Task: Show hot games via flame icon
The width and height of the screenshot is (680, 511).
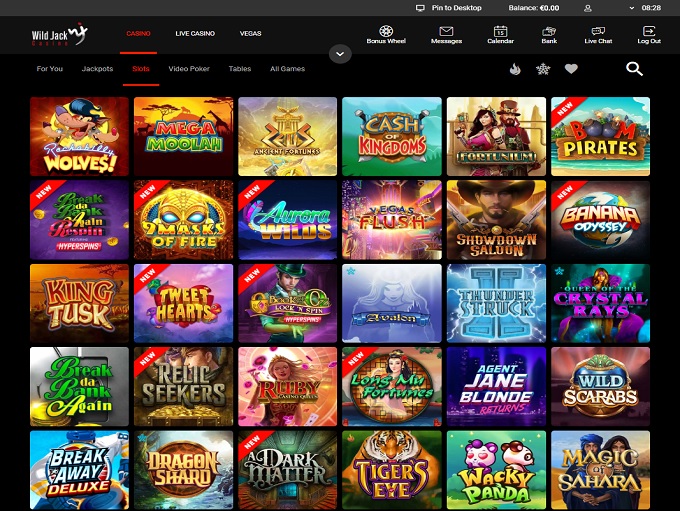Action: [515, 69]
